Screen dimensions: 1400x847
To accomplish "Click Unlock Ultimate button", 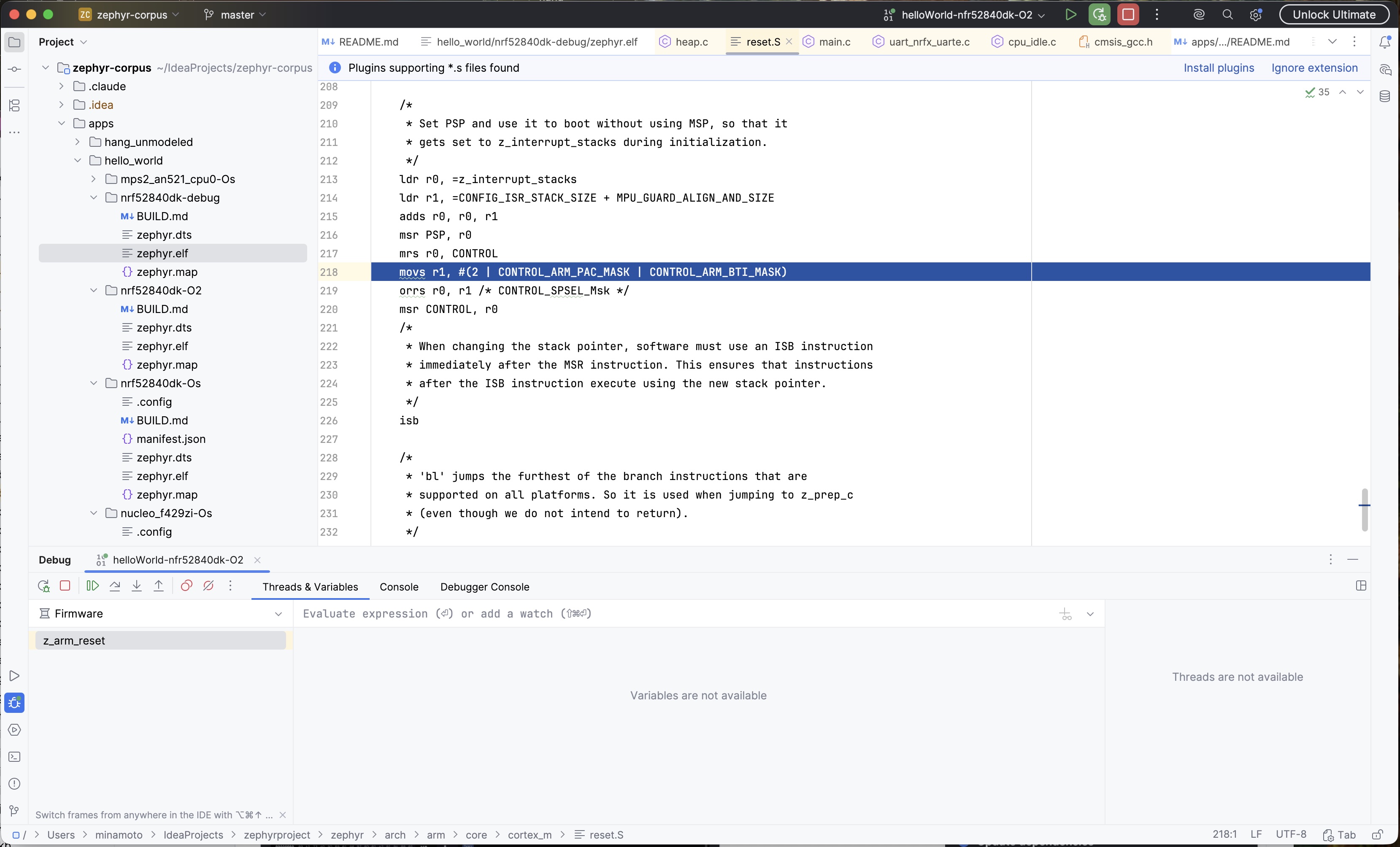I will pos(1334,15).
